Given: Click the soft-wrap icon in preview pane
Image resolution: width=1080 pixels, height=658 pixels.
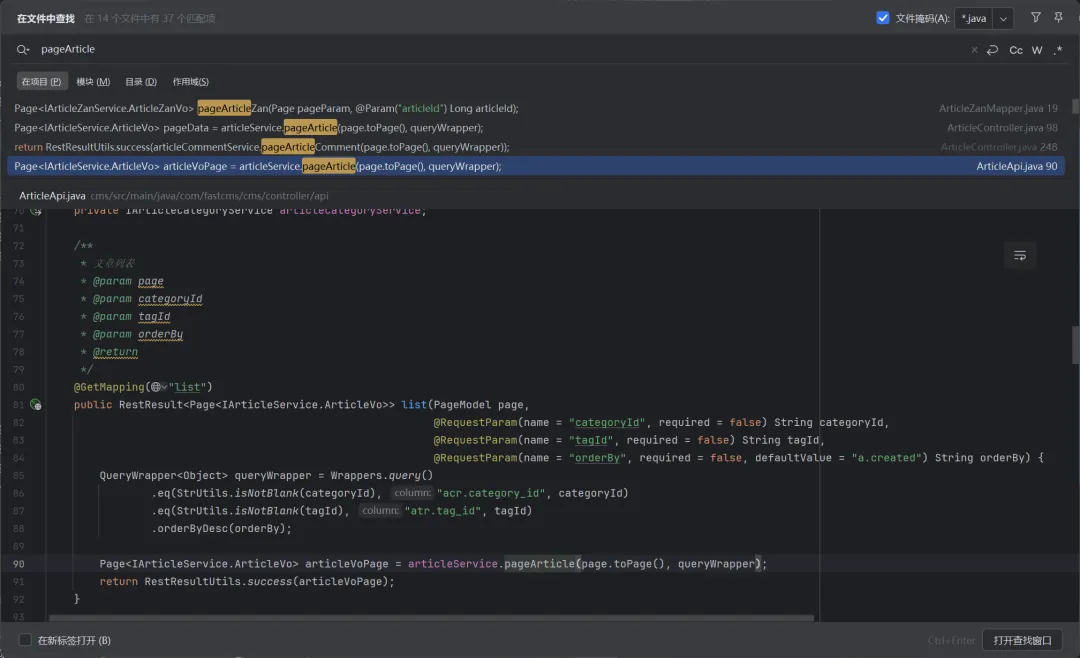Looking at the screenshot, I should click(1019, 256).
